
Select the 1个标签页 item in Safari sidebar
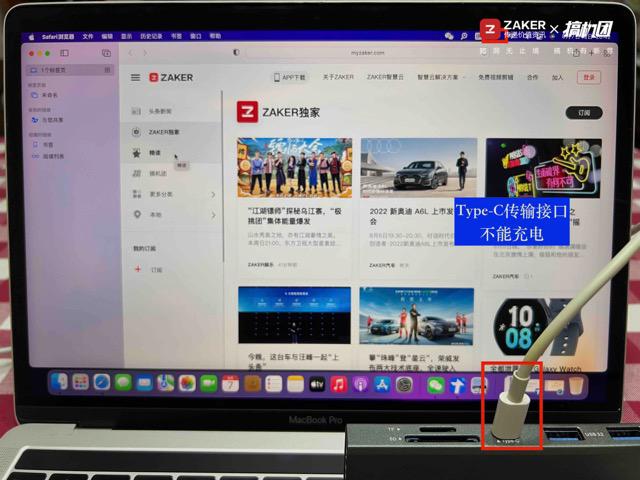70,70
